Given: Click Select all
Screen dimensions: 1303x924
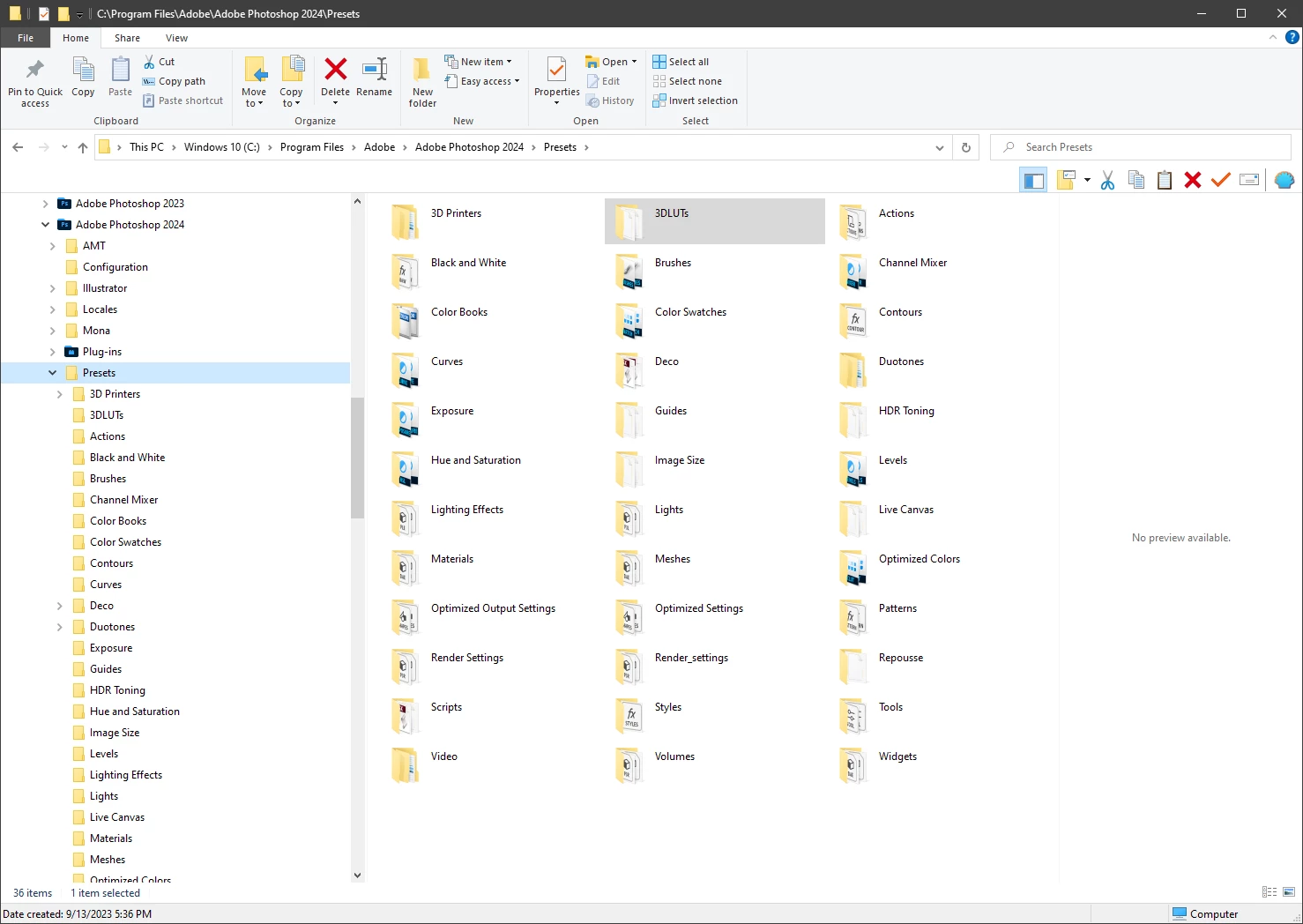Looking at the screenshot, I should (681, 62).
